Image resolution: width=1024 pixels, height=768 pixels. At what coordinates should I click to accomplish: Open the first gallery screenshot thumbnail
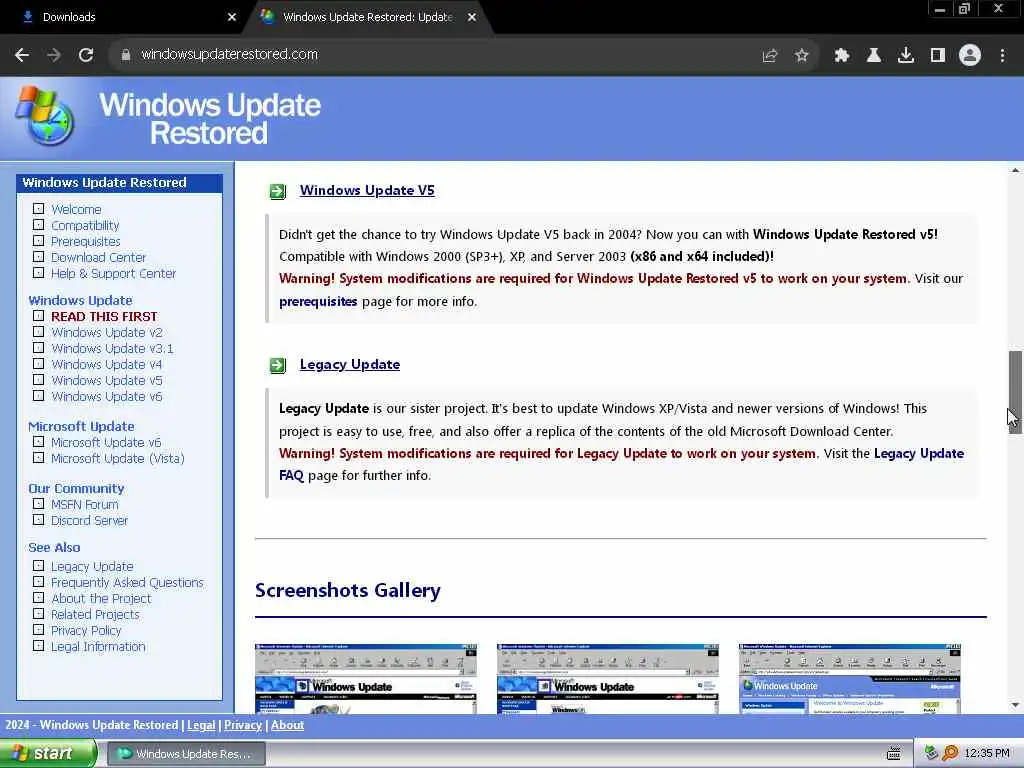tap(366, 679)
